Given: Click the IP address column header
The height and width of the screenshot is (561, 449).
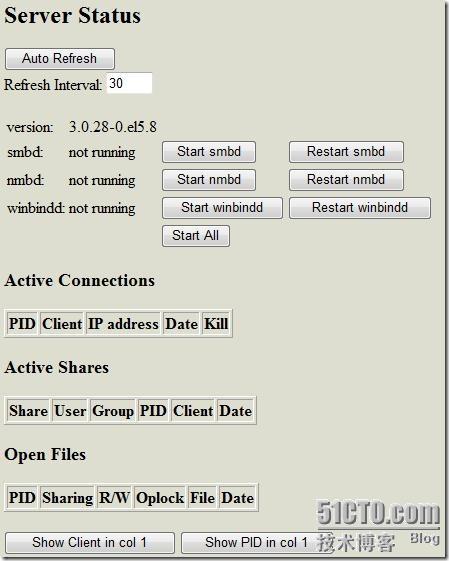Looking at the screenshot, I should point(123,323).
